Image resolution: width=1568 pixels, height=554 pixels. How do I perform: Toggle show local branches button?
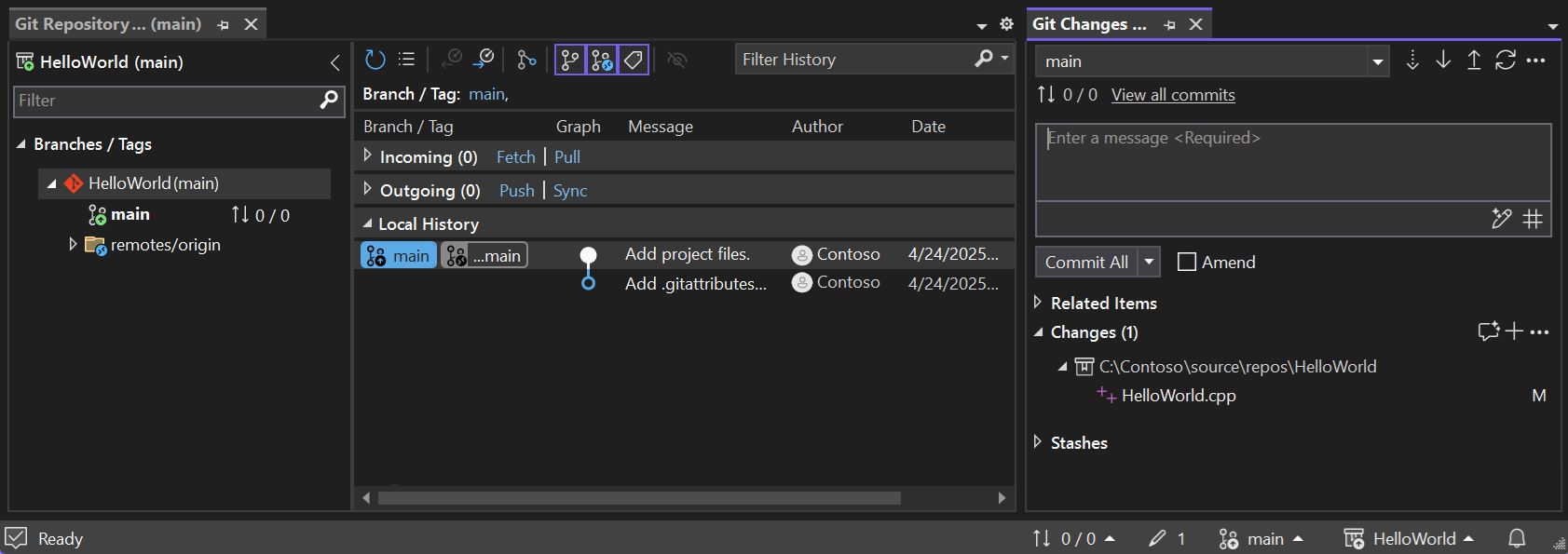[x=570, y=61]
